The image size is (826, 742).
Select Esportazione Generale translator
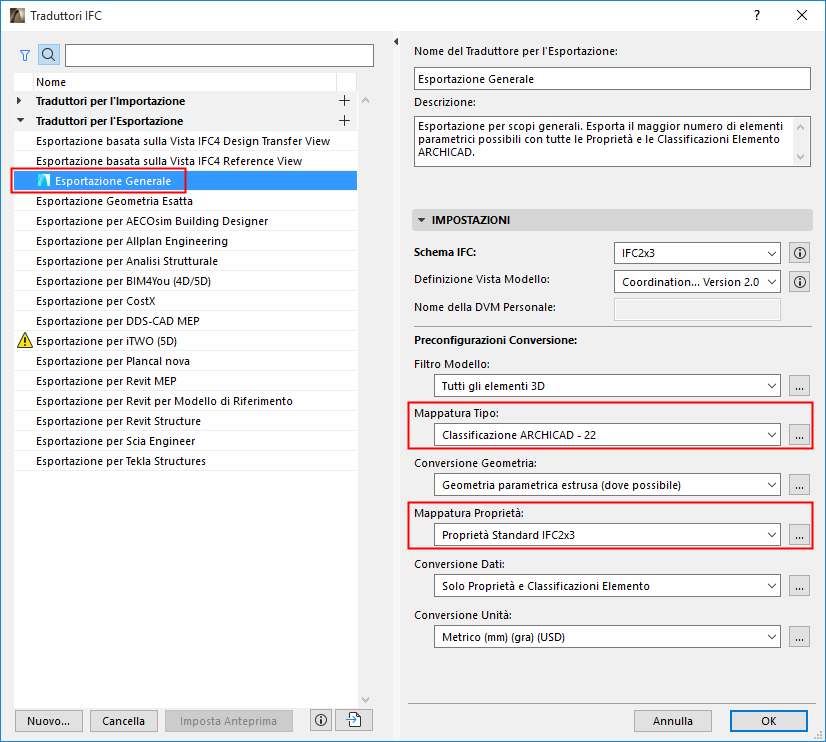[185, 181]
